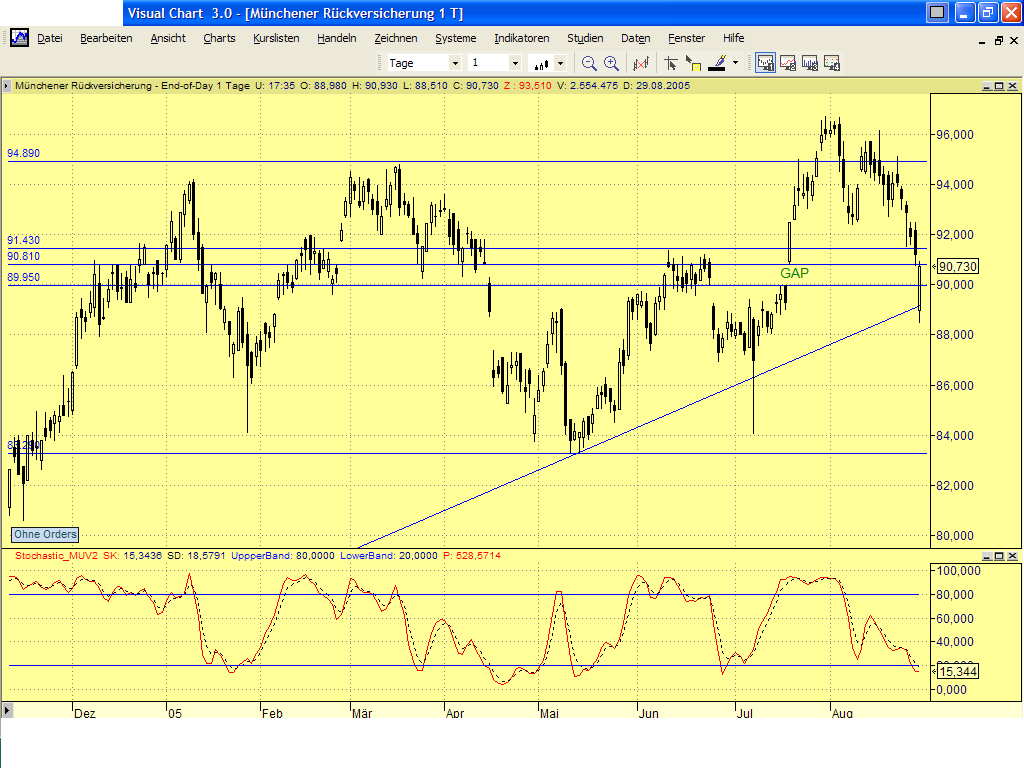Image resolution: width=1024 pixels, height=768 pixels.
Task: Click the Ohne Orders button
Action: 43,535
